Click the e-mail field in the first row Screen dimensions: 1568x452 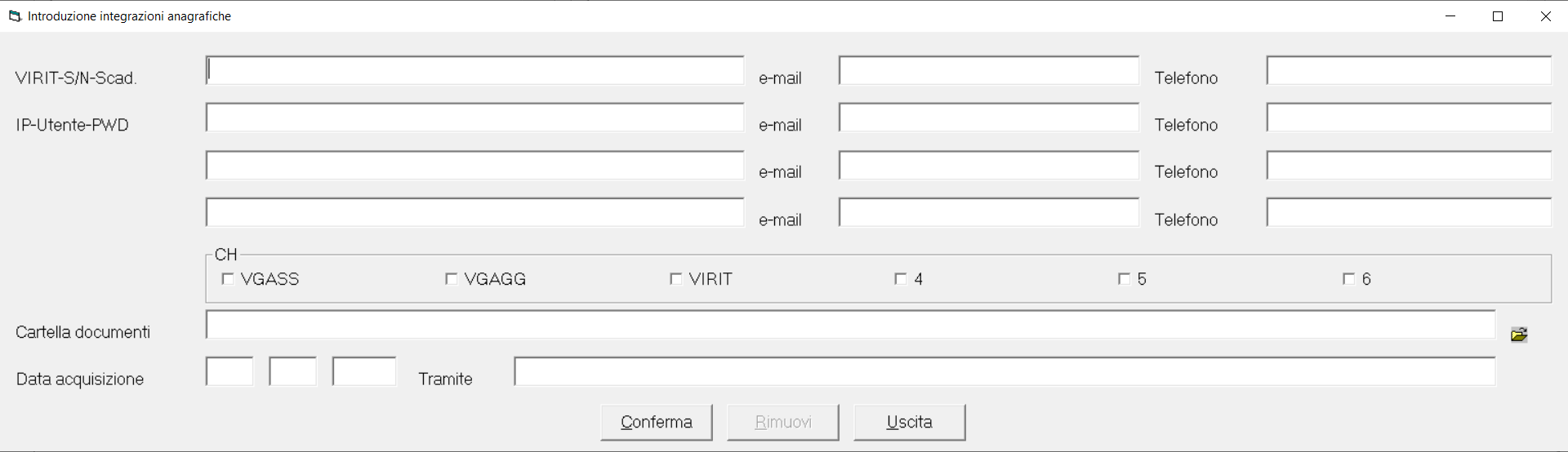(989, 70)
